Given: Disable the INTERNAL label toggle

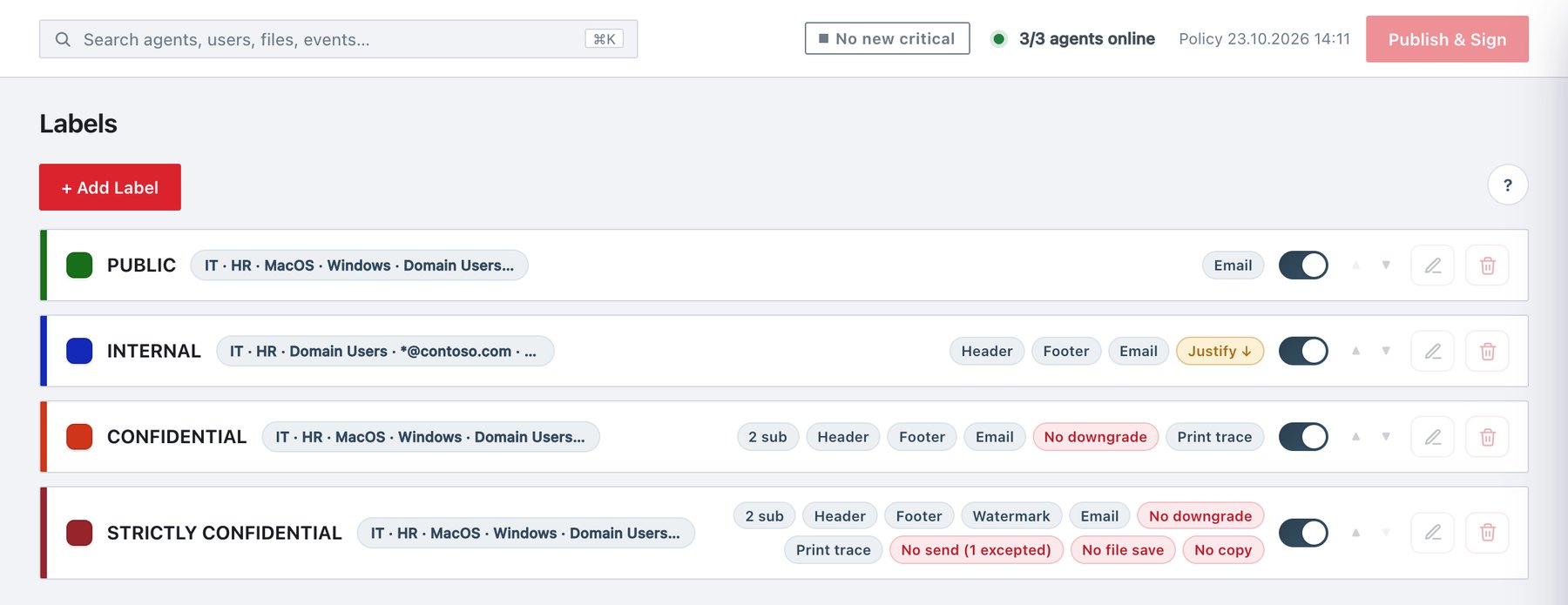Looking at the screenshot, I should click(1303, 351).
